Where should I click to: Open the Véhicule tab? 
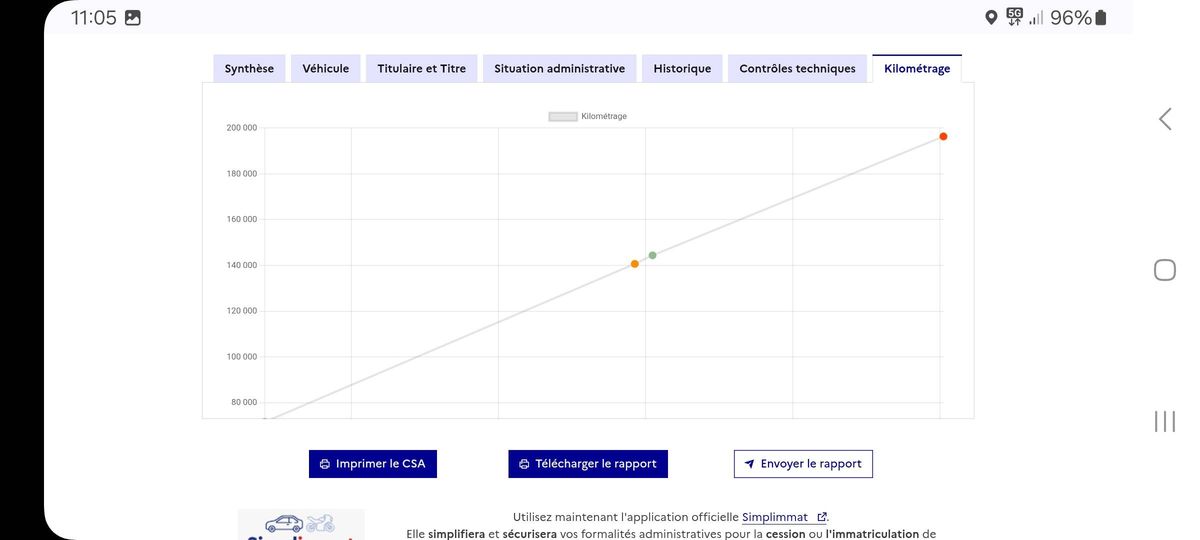click(x=326, y=68)
